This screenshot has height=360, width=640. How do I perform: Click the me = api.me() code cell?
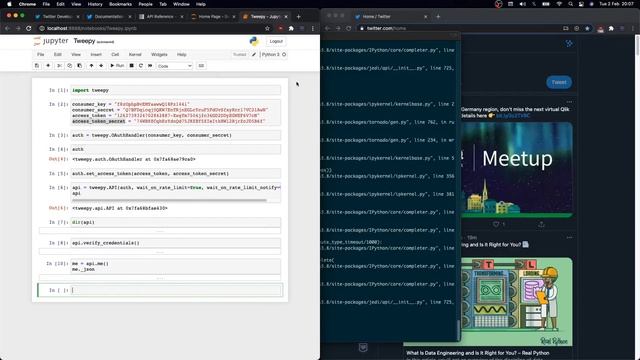[x=176, y=267]
